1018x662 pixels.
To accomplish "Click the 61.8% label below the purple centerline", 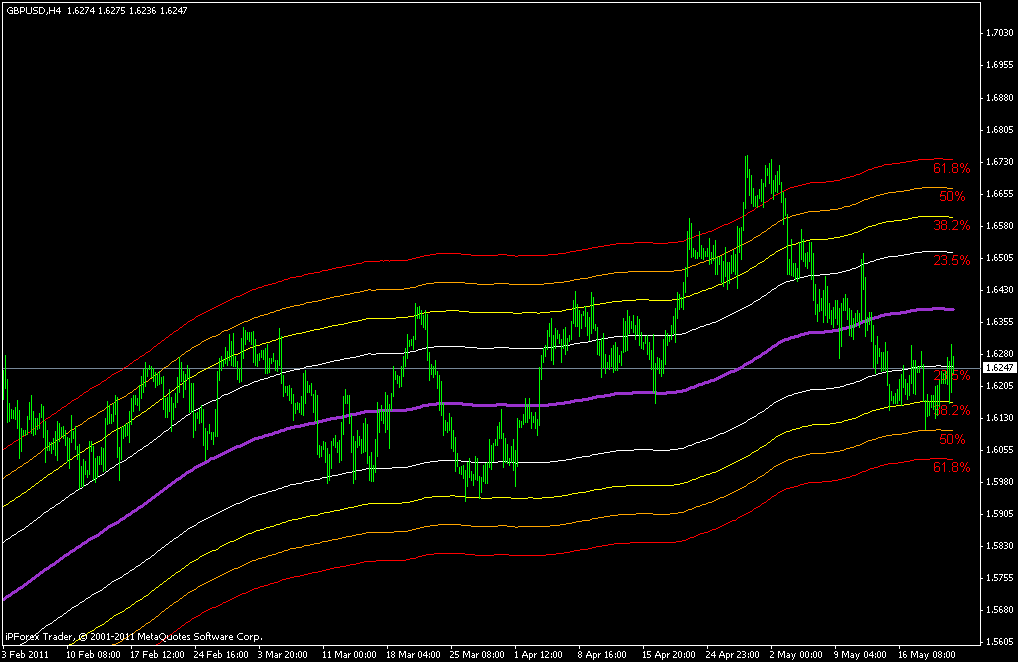I will (952, 467).
